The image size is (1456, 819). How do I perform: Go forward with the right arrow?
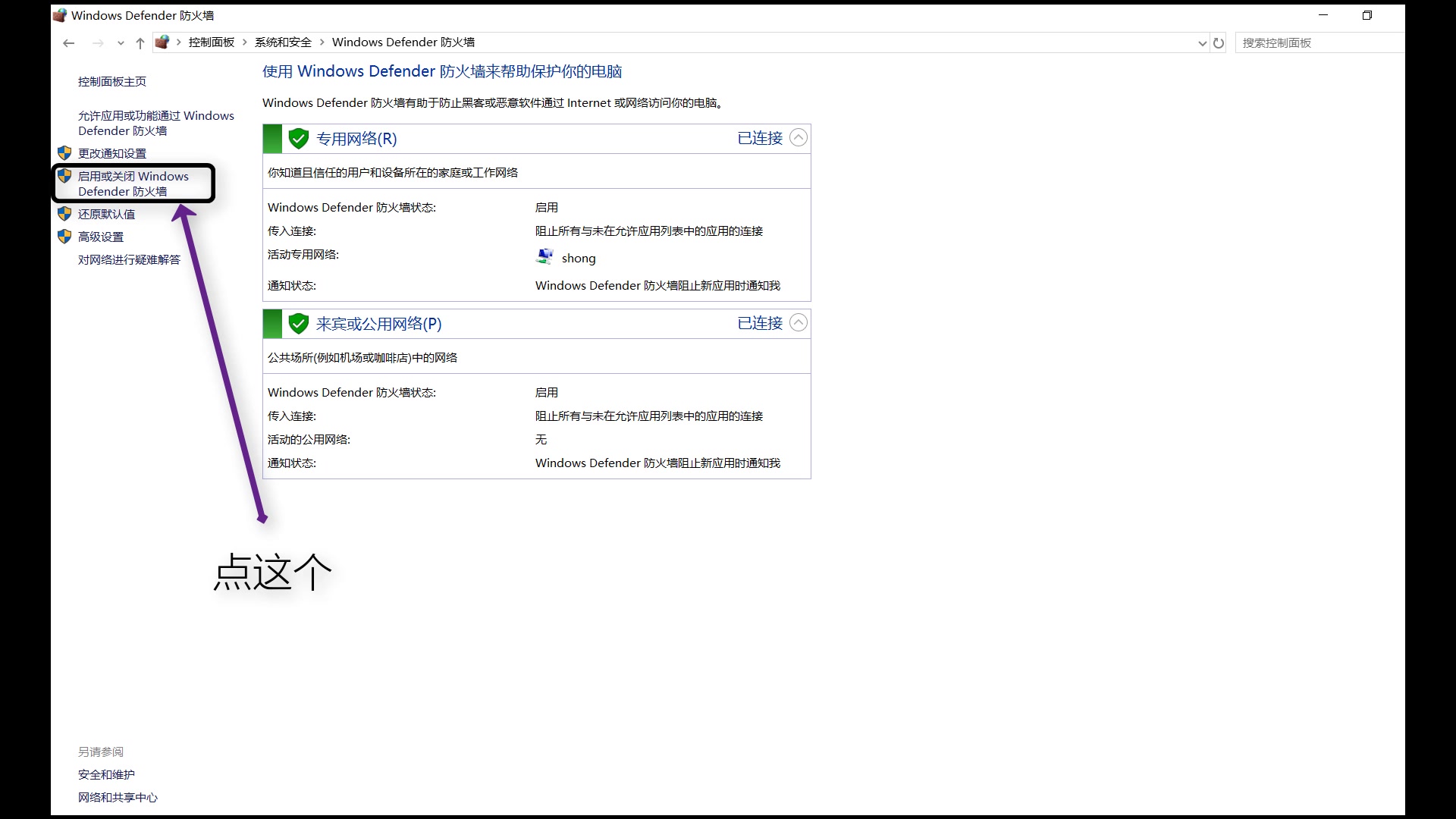(98, 43)
